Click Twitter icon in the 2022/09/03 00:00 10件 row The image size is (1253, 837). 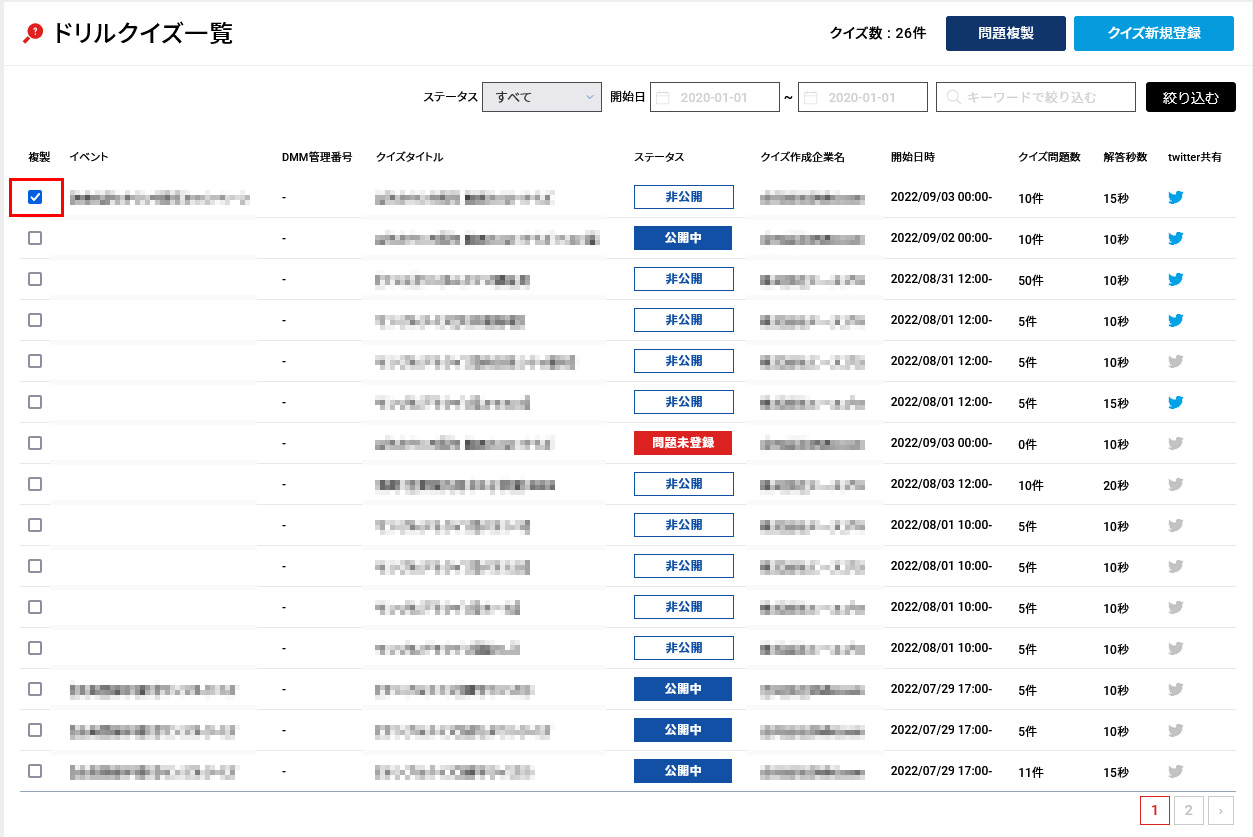pos(1176,198)
